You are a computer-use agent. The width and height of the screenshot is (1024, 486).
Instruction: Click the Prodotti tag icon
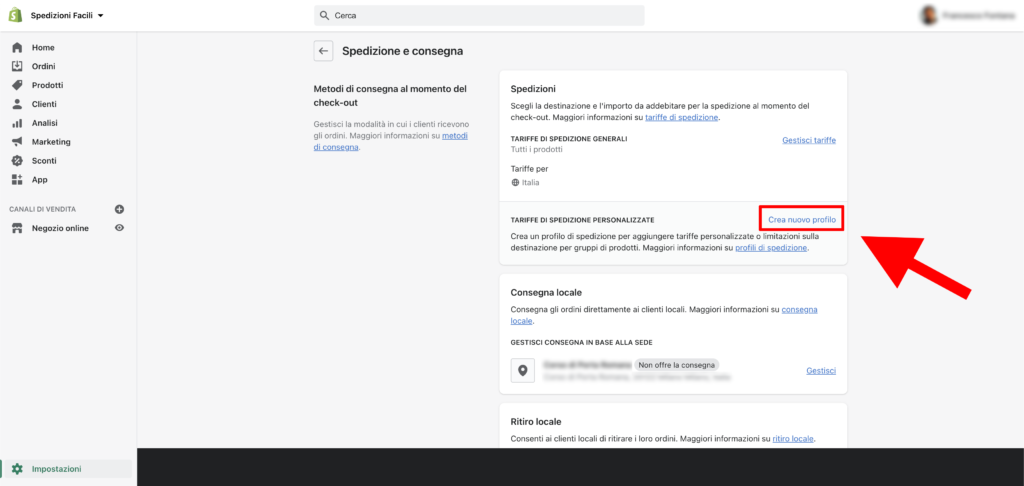[18, 85]
